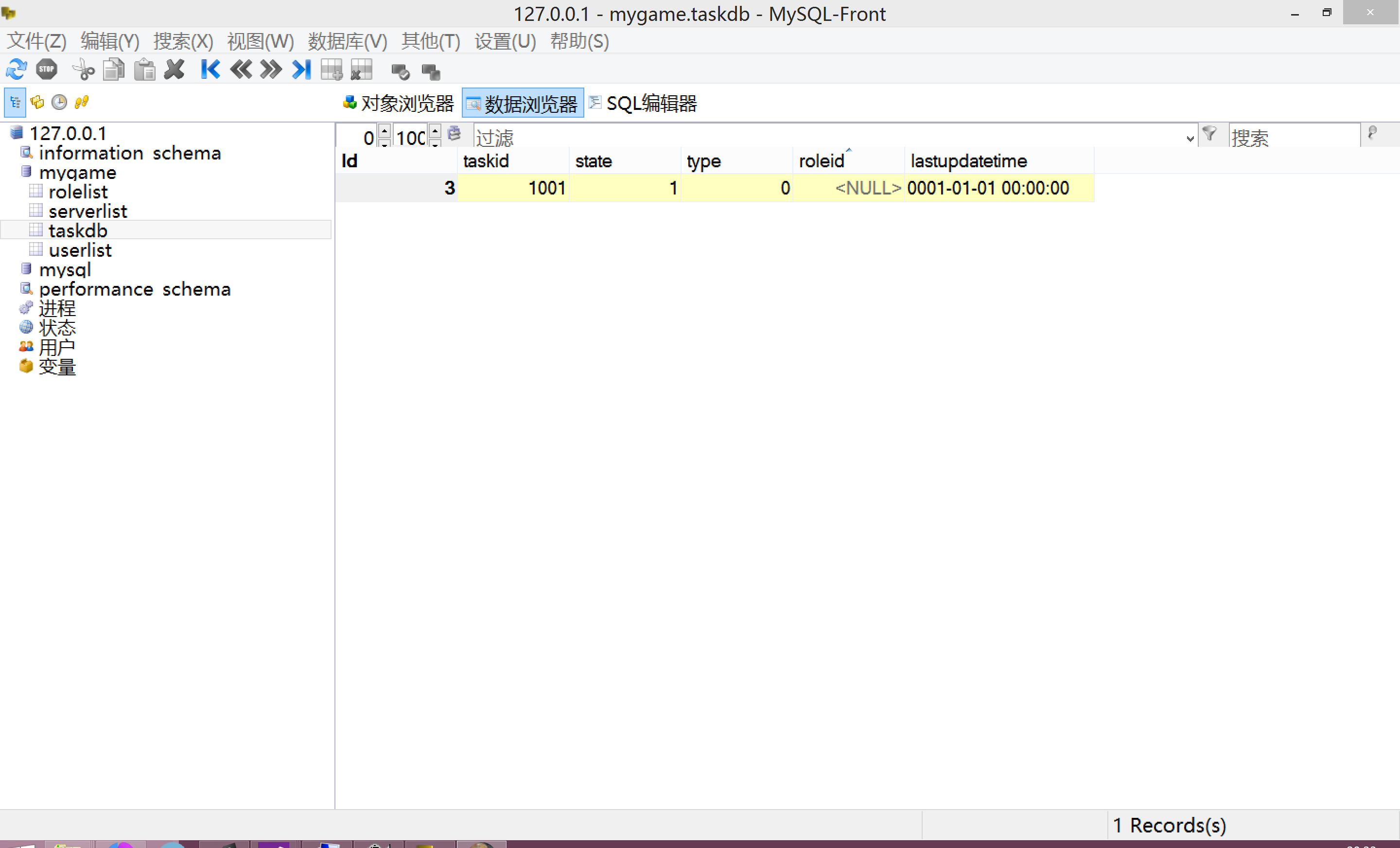Select the mysql database node
Viewport: 1400px width, 848px height.
pos(65,269)
